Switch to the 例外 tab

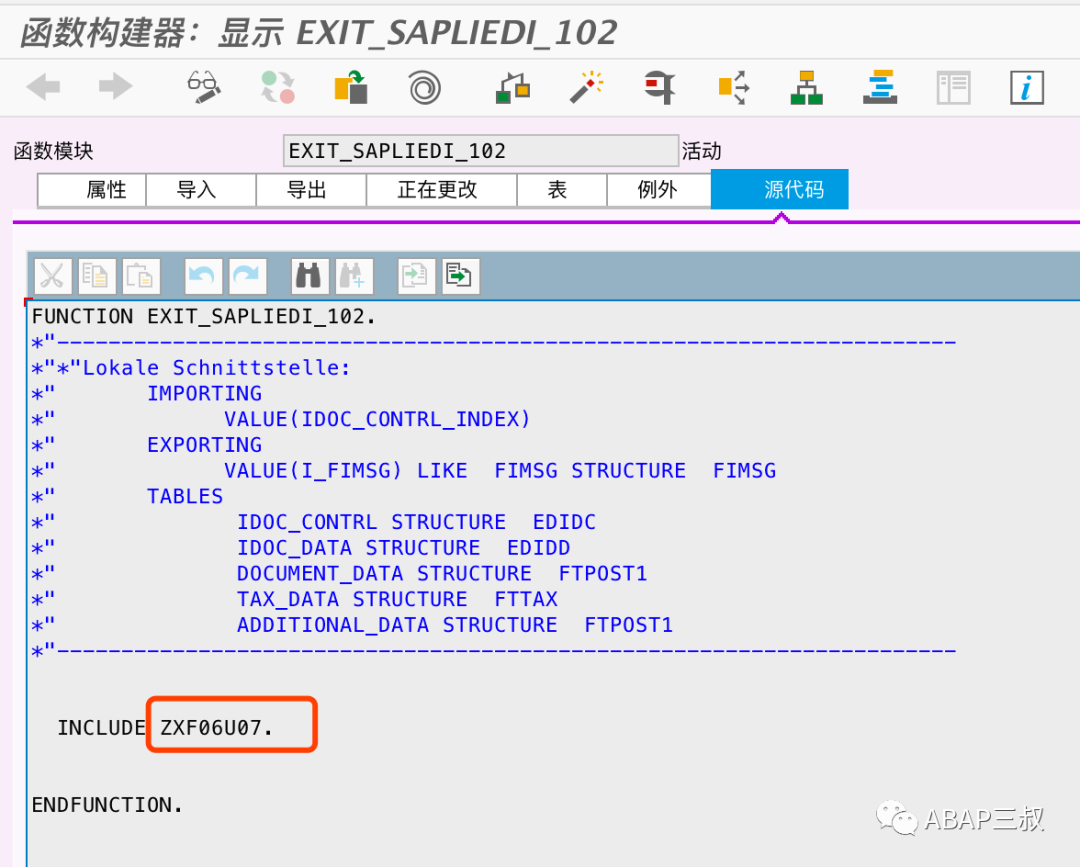[658, 190]
